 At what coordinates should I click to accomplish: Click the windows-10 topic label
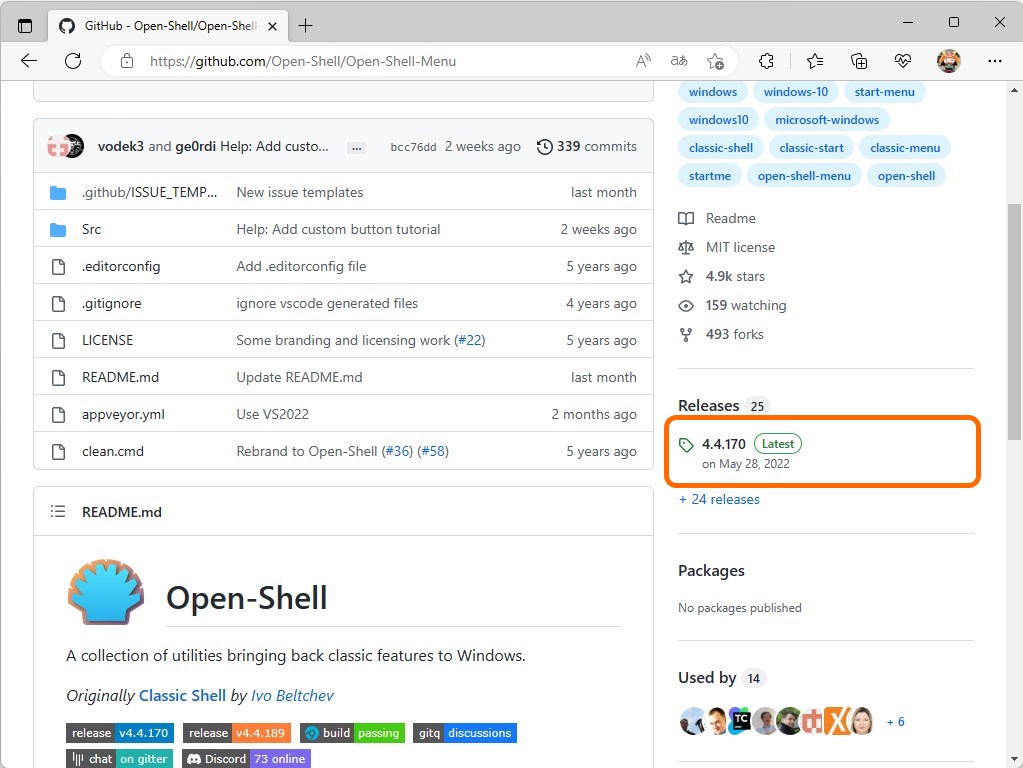[x=795, y=91]
